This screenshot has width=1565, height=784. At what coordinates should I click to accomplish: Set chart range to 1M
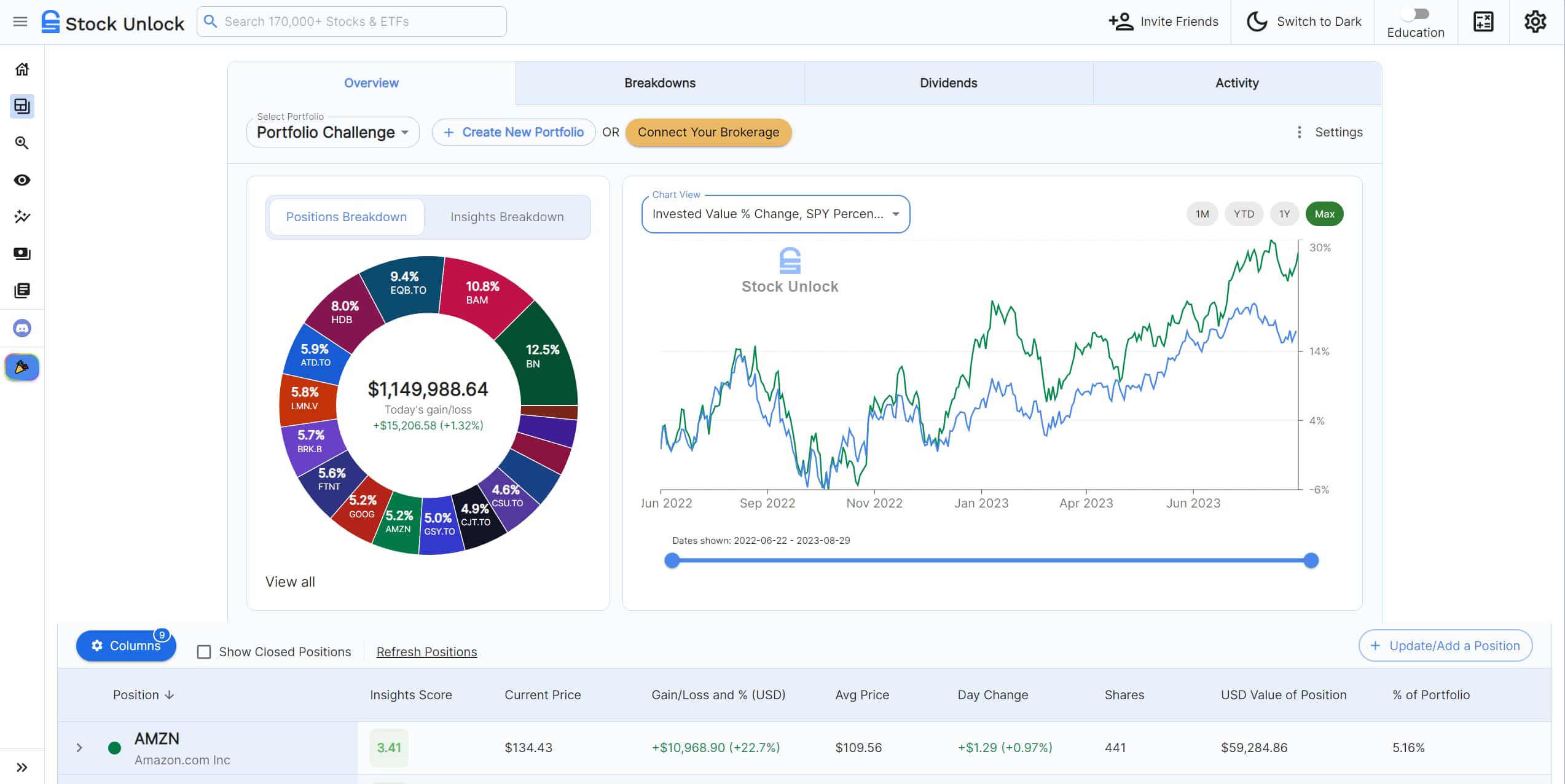1202,214
